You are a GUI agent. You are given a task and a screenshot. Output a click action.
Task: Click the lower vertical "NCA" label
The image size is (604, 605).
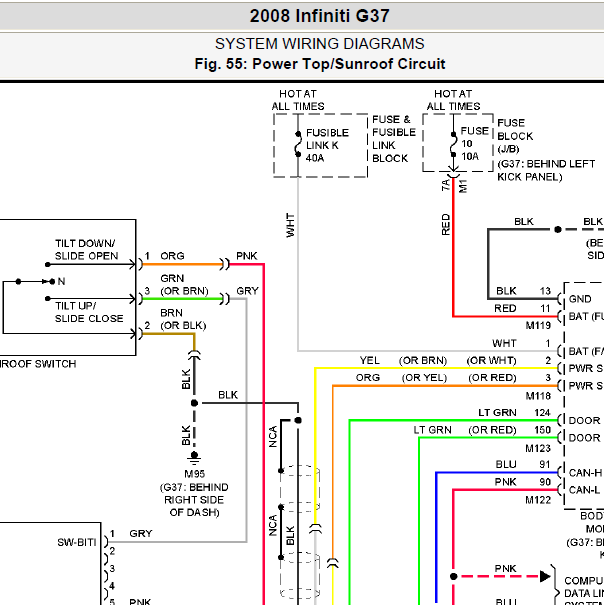coord(272,525)
